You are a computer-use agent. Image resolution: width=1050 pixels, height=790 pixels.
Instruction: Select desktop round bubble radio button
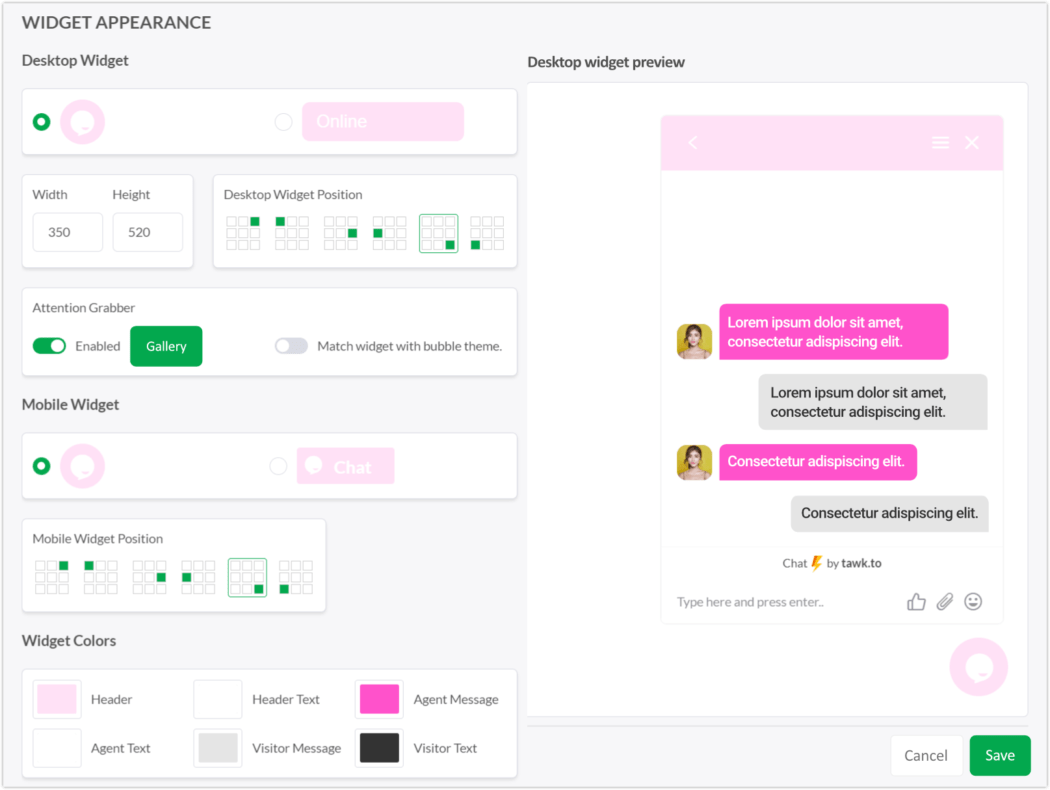(x=42, y=122)
